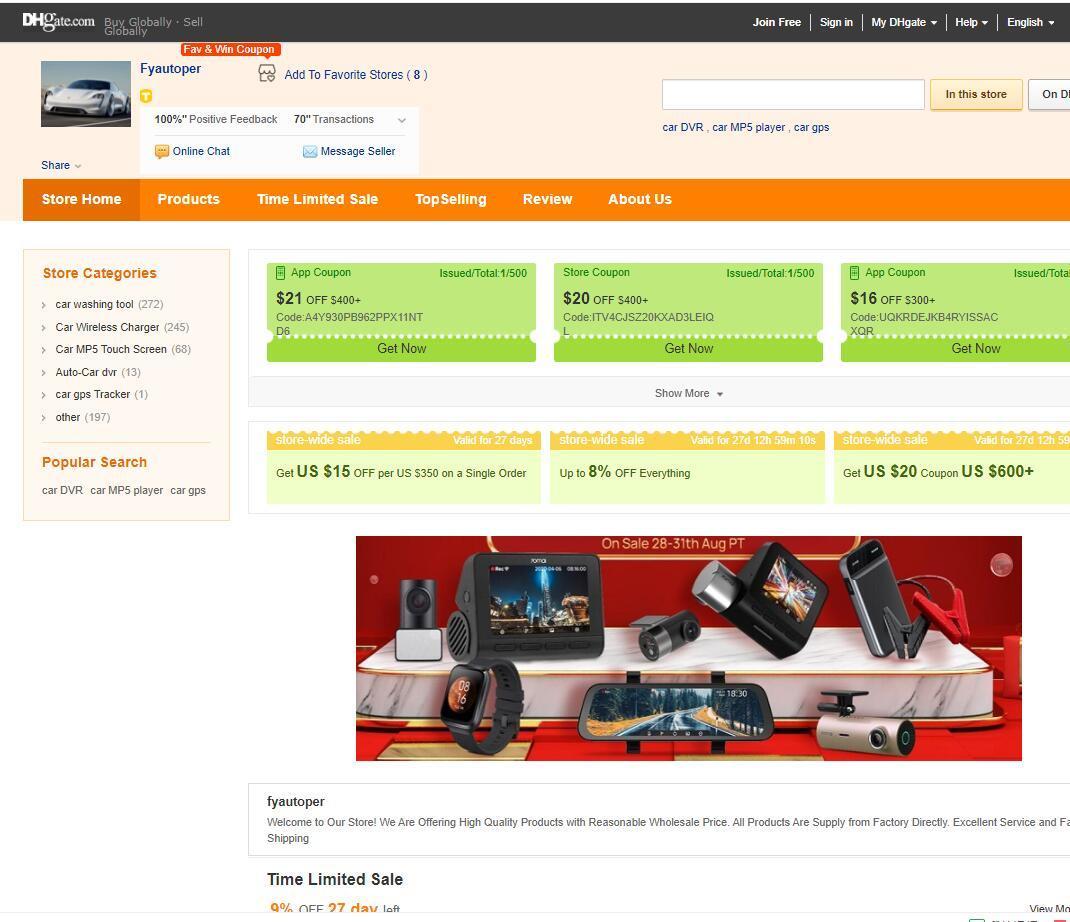This screenshot has height=922, width=1070.
Task: Expand the Show More coupon list
Action: pos(688,393)
